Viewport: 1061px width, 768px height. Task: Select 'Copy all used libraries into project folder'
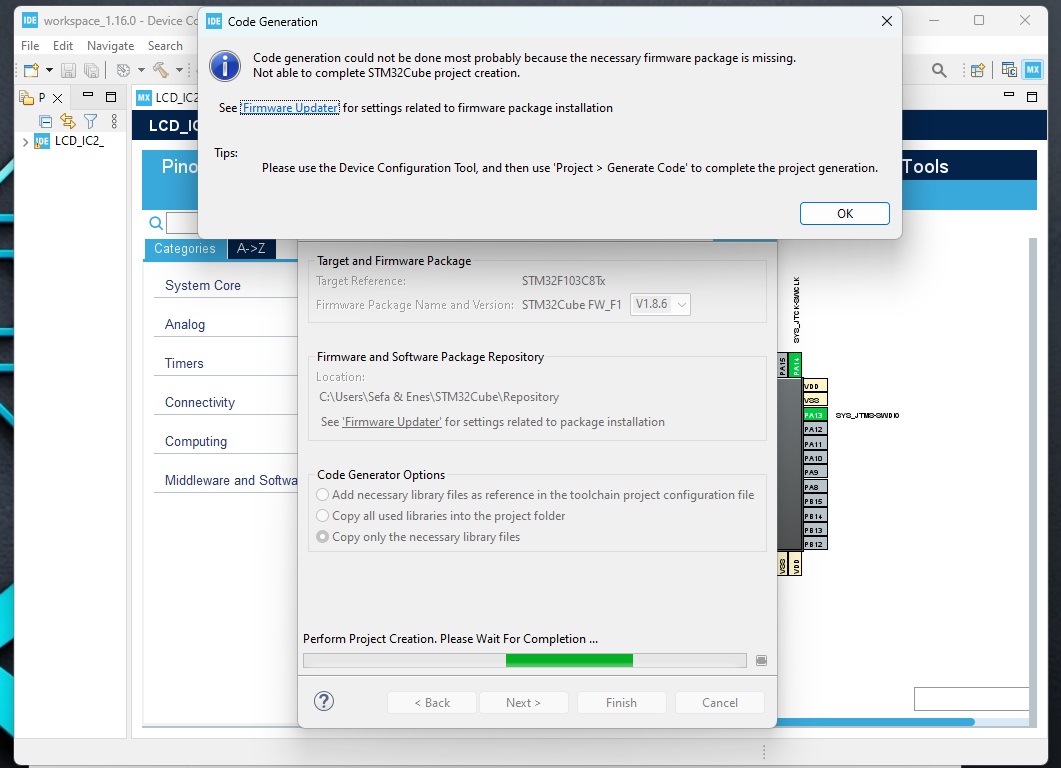[x=322, y=515]
